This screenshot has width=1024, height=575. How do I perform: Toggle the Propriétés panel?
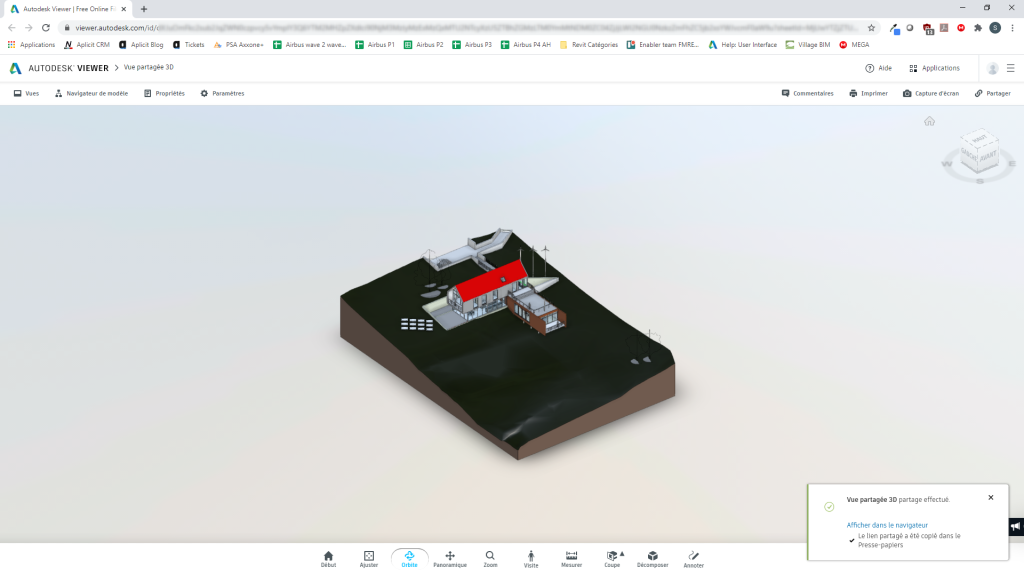[x=164, y=93]
